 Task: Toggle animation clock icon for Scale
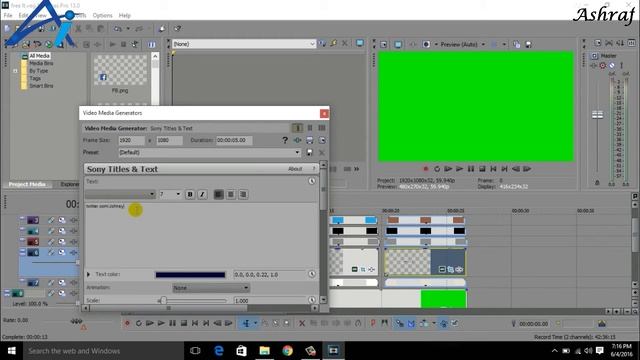[311, 300]
